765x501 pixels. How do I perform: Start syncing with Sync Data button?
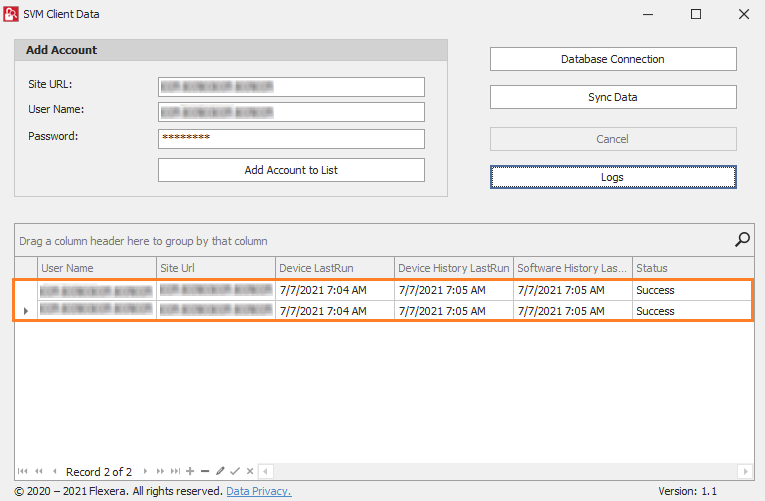[613, 97]
